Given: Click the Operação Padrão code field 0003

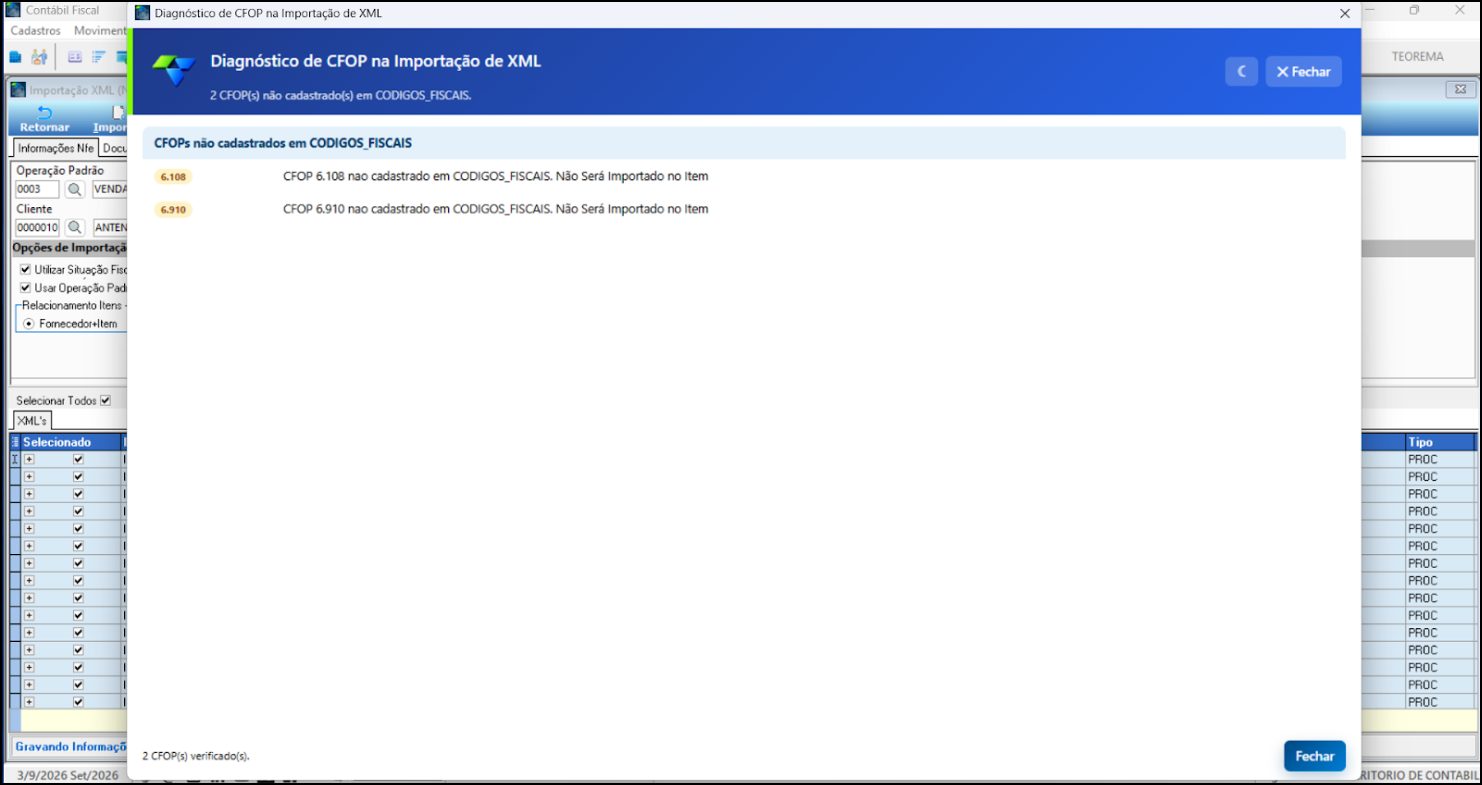Looking at the screenshot, I should point(37,189).
